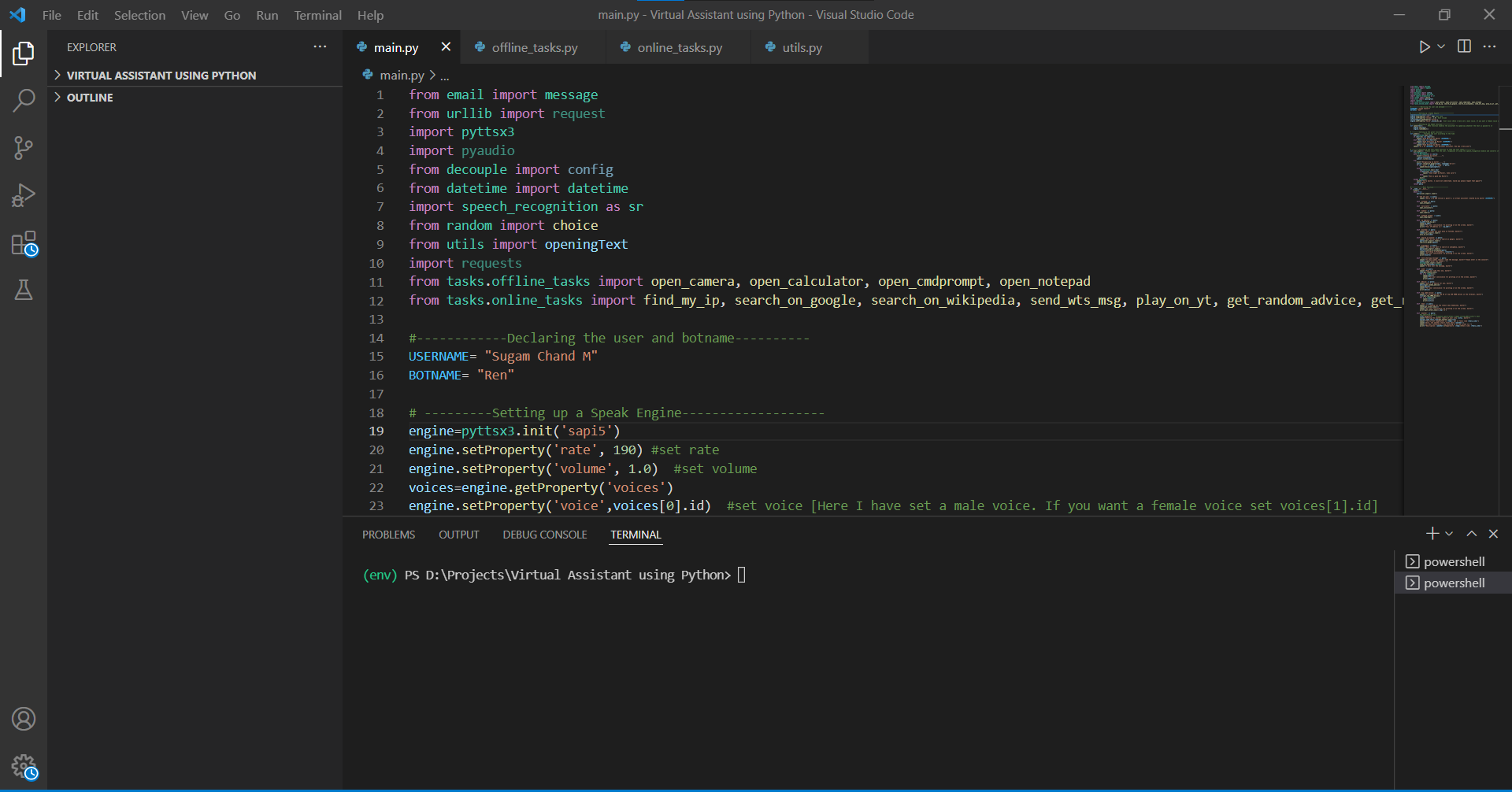Image resolution: width=1512 pixels, height=792 pixels.
Task: Open the new terminal launch profile dropdown
Action: point(1449,534)
